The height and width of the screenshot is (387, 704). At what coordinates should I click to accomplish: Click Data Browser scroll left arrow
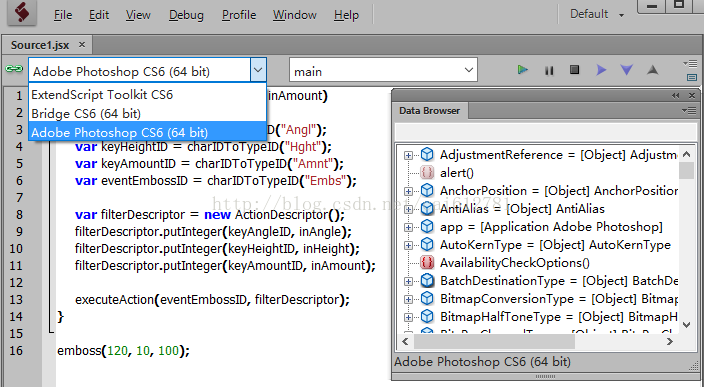[x=405, y=341]
